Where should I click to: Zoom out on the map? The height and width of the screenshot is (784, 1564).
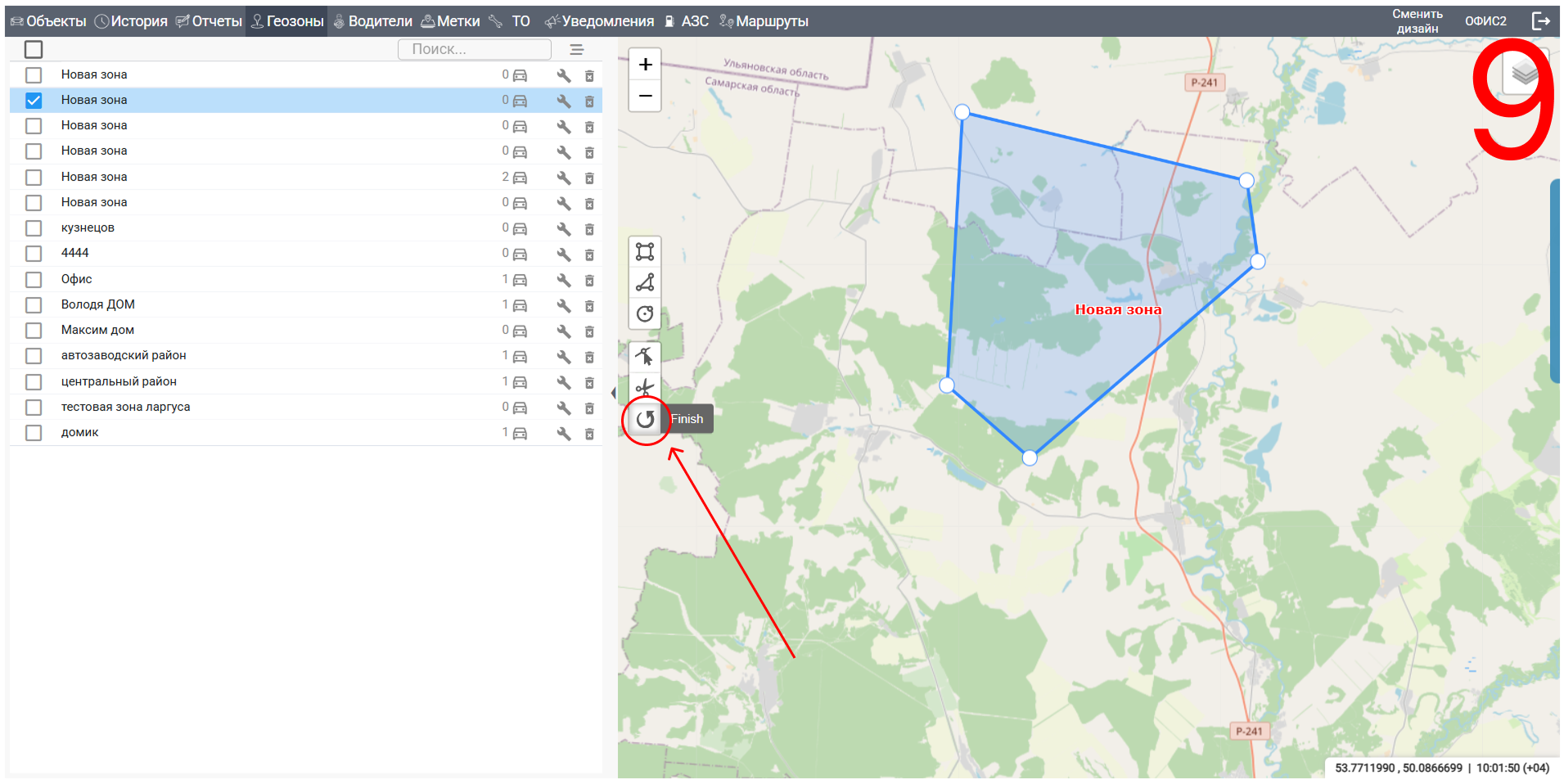[645, 96]
